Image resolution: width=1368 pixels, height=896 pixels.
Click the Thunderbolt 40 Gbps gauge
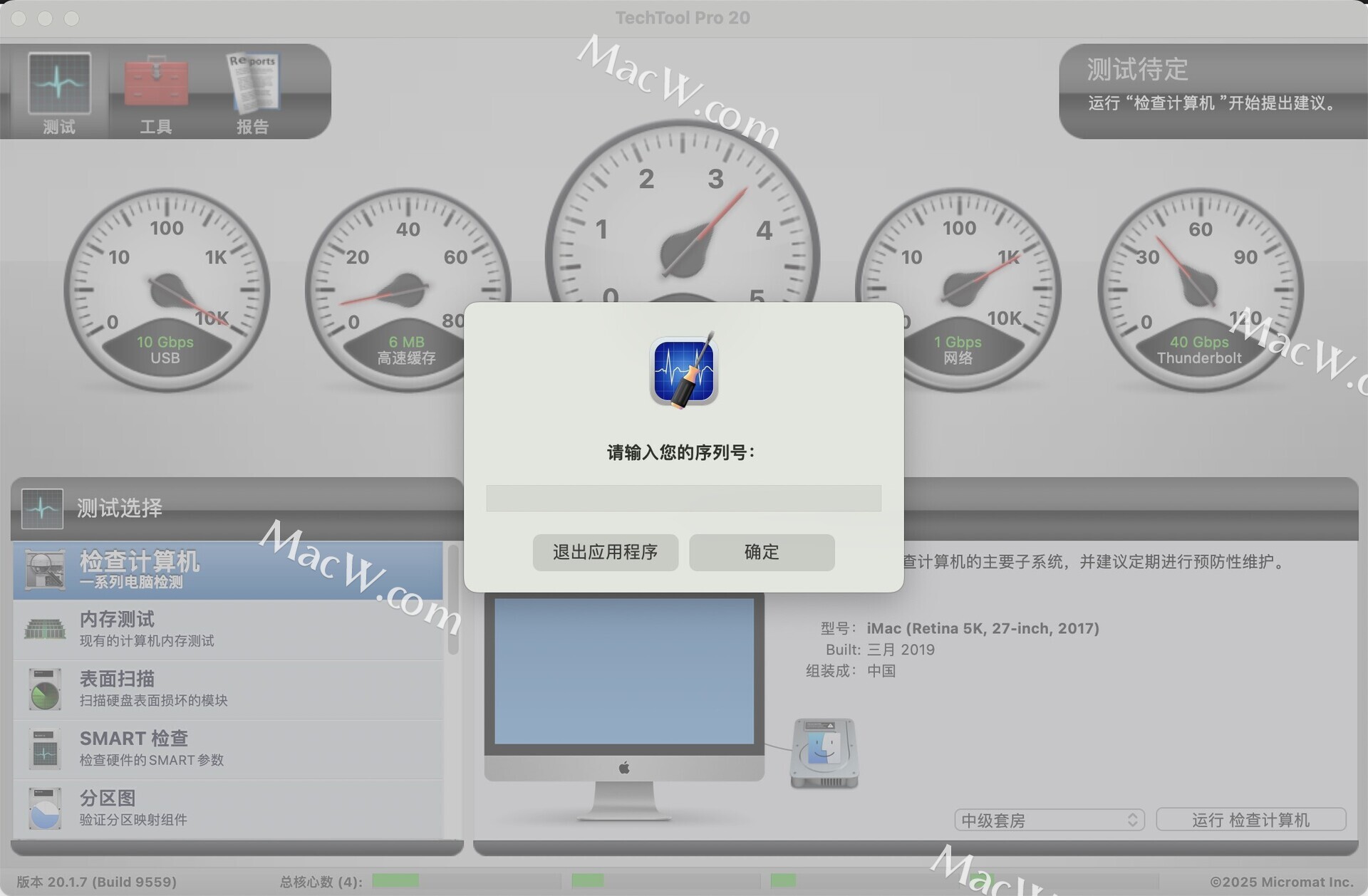click(x=1201, y=290)
